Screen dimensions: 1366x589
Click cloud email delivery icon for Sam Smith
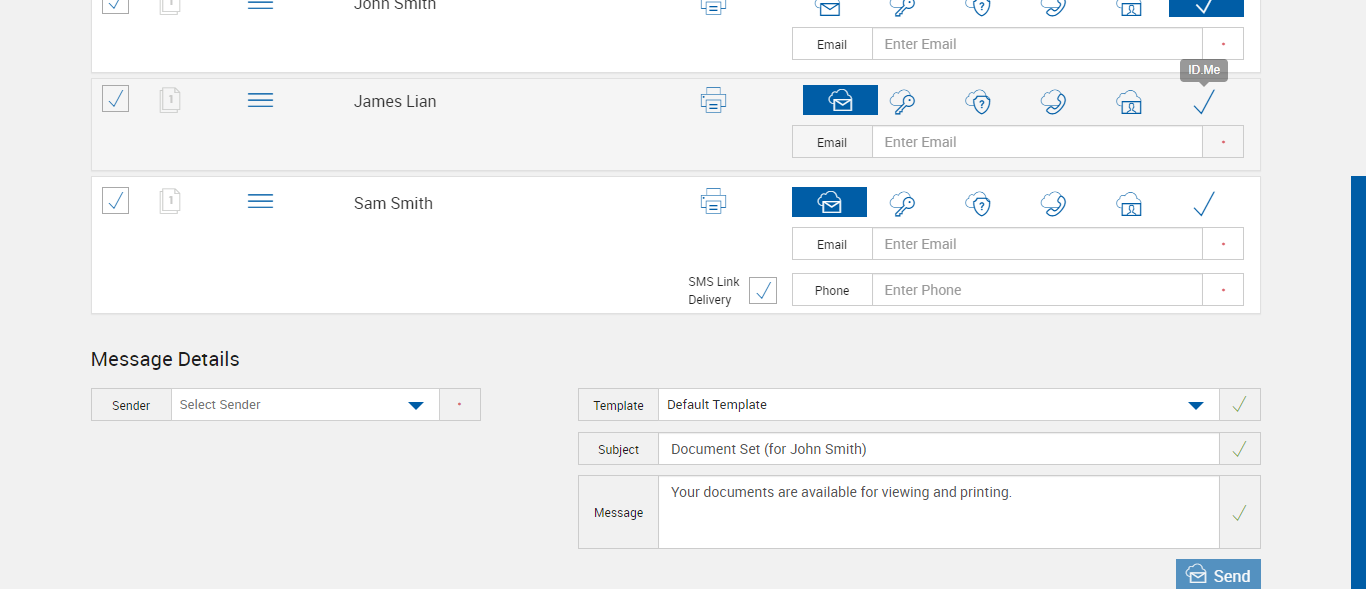829,202
